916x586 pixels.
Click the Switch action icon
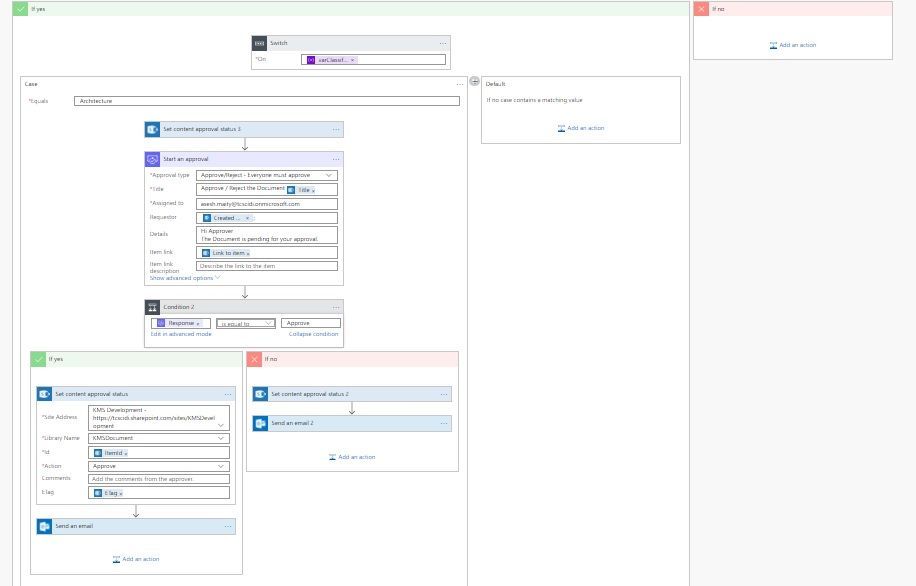[x=259, y=43]
